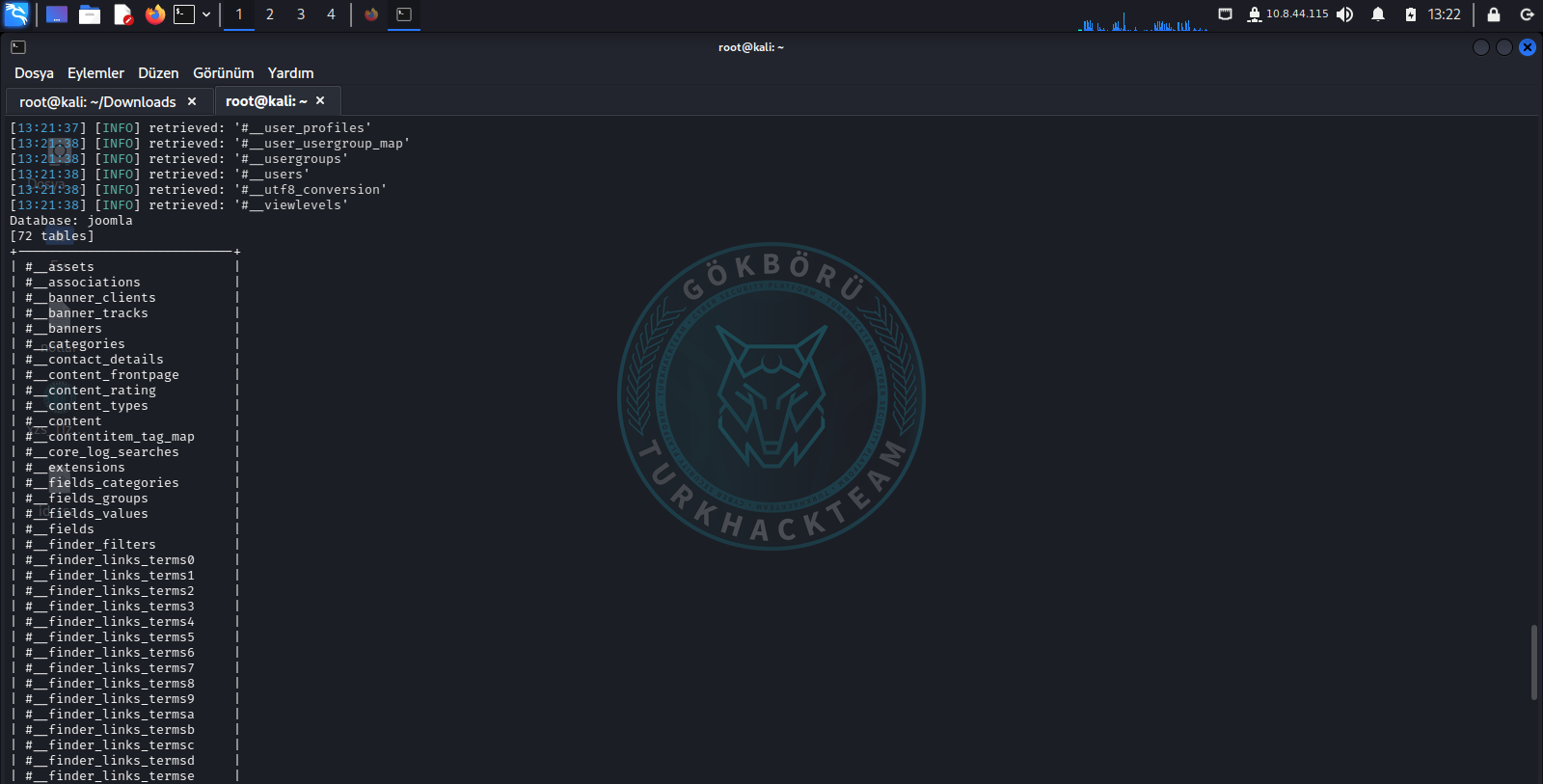Expand the terminal launcher dropdown arrow
The height and width of the screenshot is (784, 1543).
[x=206, y=14]
